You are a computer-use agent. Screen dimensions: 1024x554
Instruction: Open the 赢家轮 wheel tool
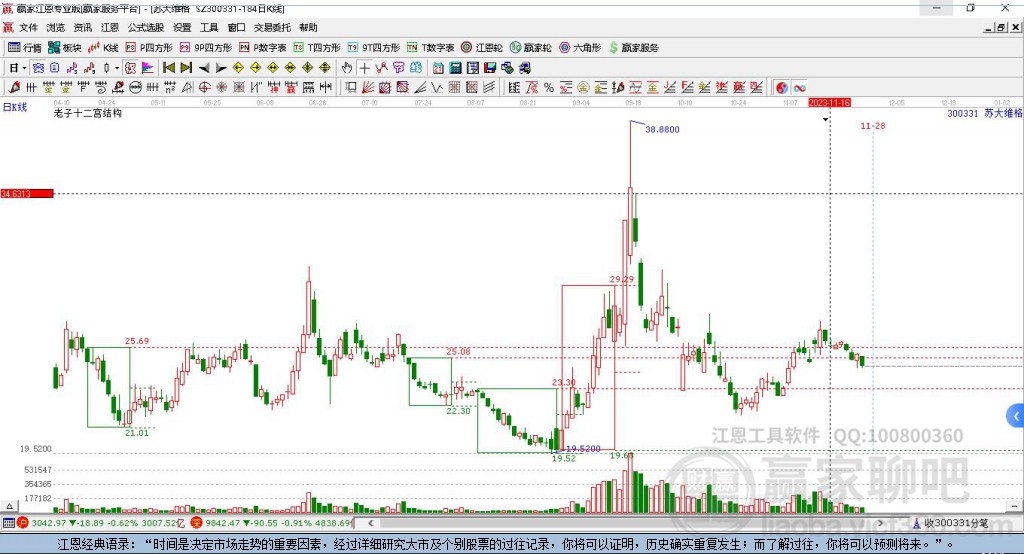(530, 48)
